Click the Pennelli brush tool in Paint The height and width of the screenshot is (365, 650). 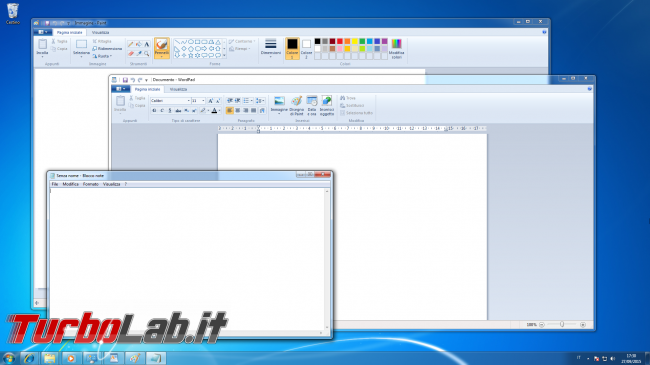point(162,48)
